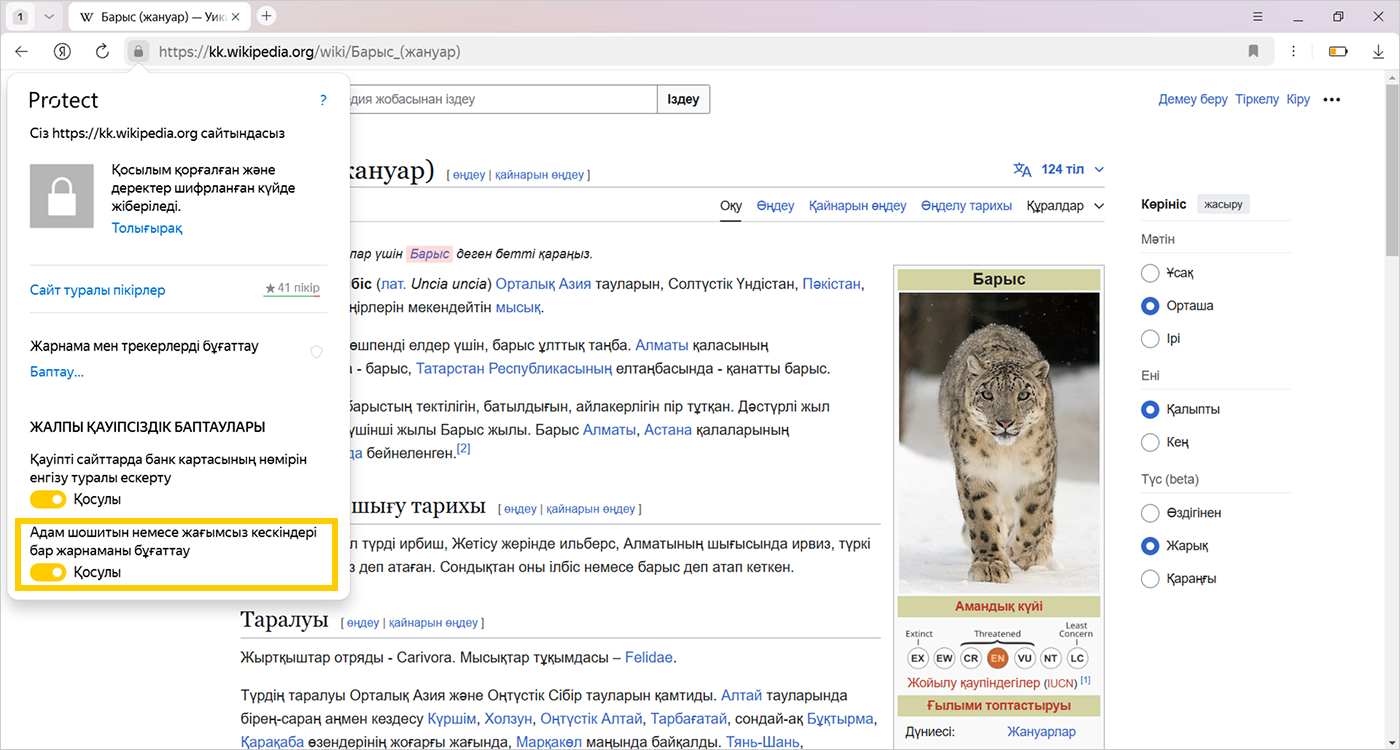Open the Protect help question mark

tap(323, 100)
